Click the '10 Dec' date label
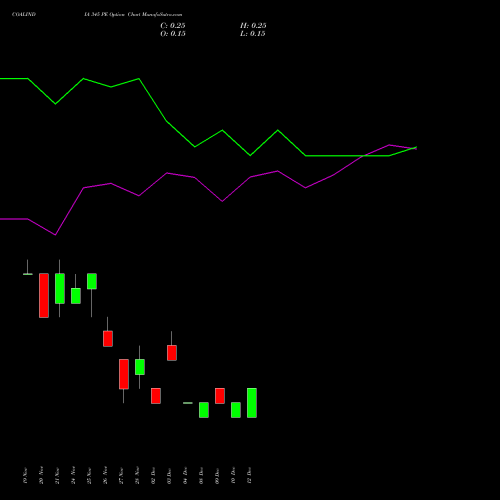This screenshot has width=500, height=500. point(233,475)
